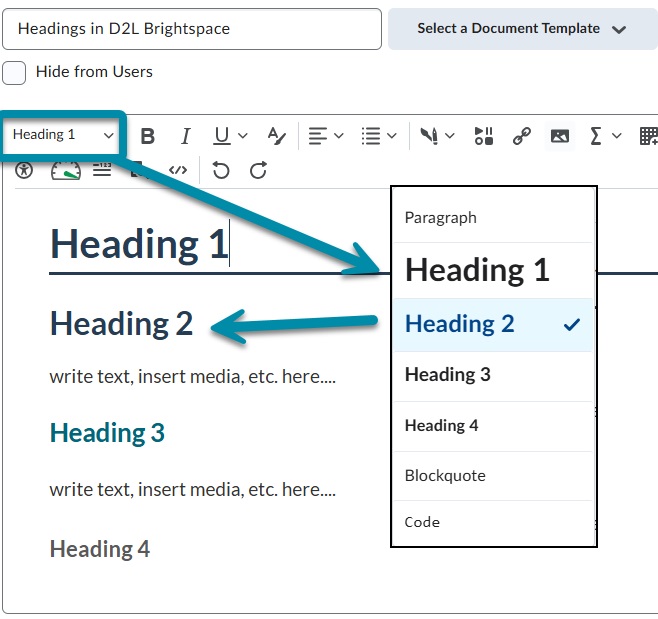
Task: Click the Heading 4 text in editor
Action: [100, 549]
